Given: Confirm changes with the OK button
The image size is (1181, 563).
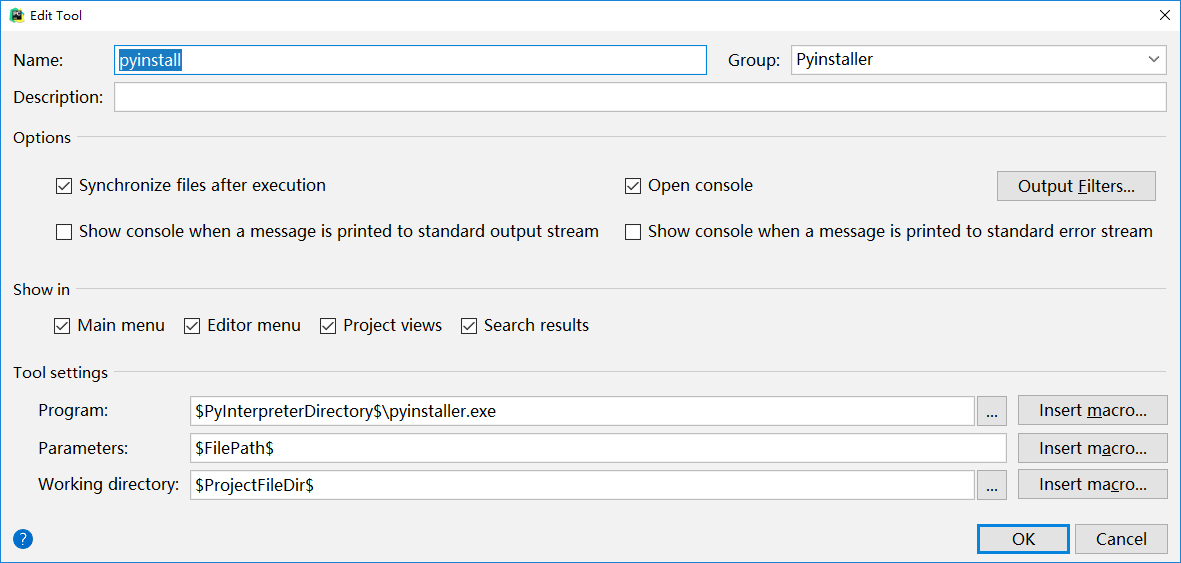Looking at the screenshot, I should pos(1024,539).
